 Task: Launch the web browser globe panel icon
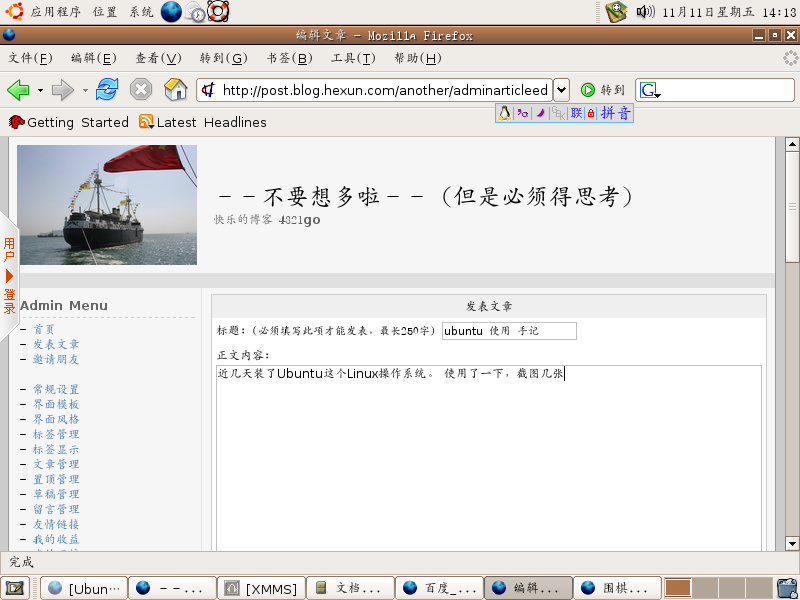pyautogui.click(x=171, y=12)
